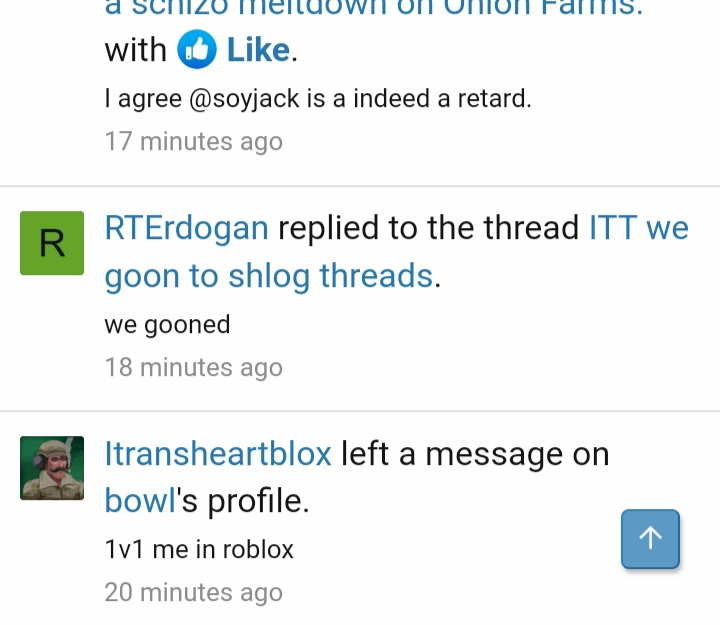The height and width of the screenshot is (625, 720).
Task: Open Itransheartblox's soldier avatar image
Action: (52, 468)
